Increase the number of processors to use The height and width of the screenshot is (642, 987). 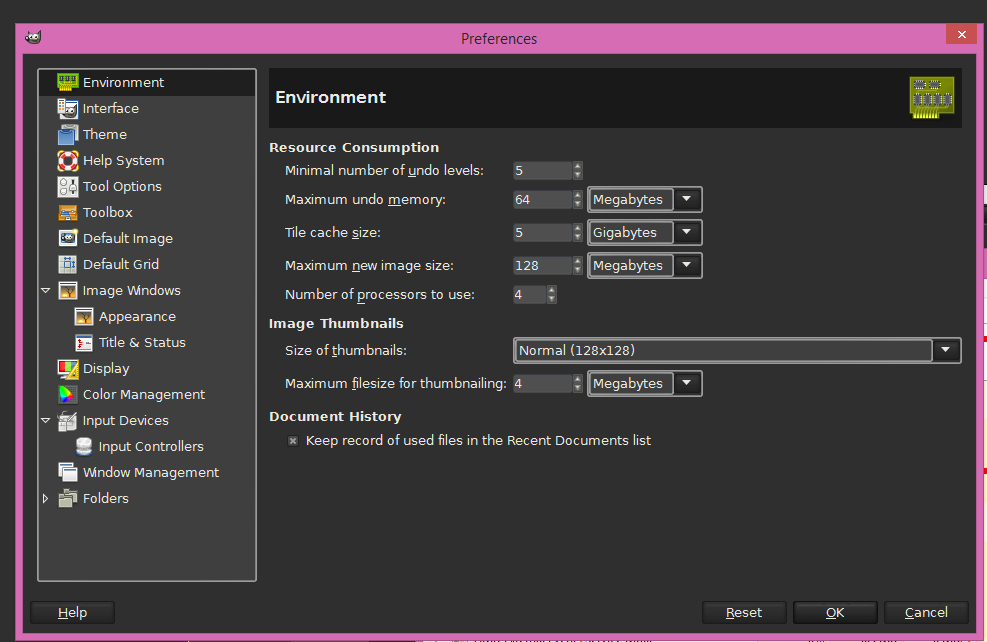[x=551, y=290]
